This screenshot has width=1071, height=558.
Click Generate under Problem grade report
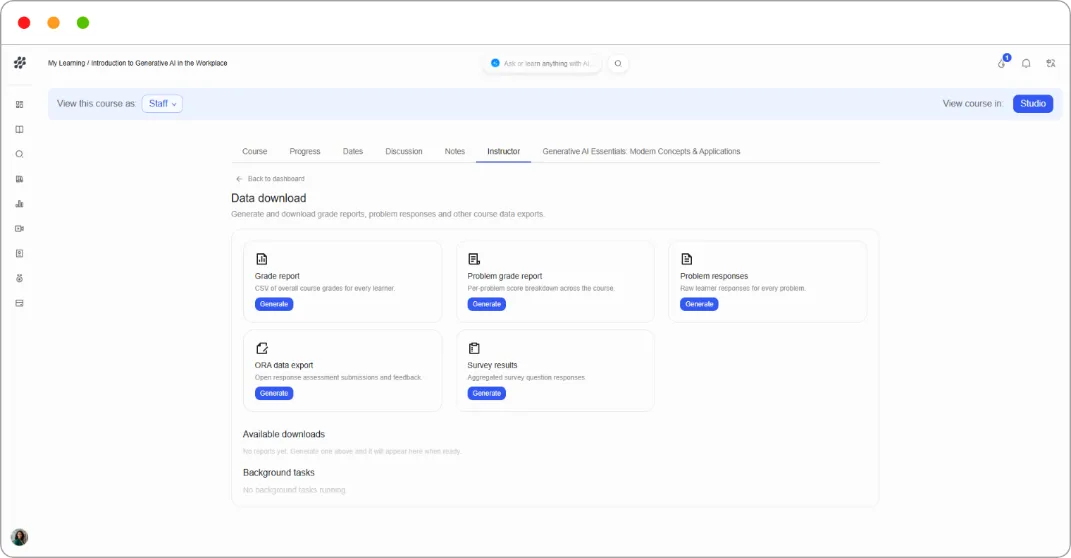pyautogui.click(x=486, y=305)
